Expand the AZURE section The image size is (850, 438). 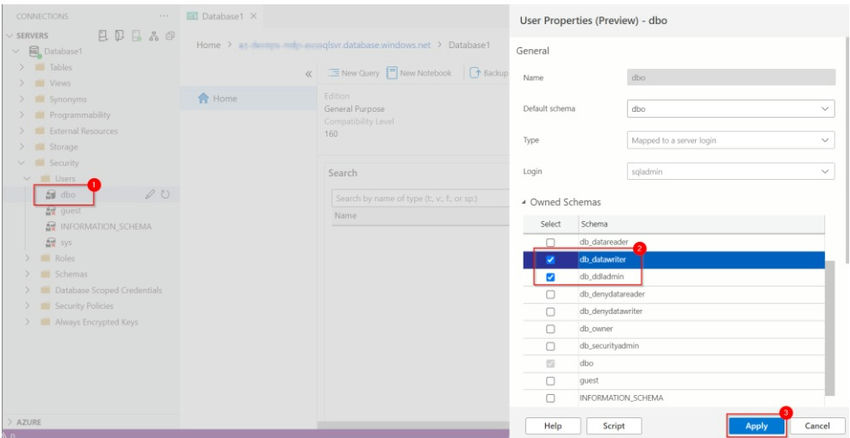(10, 422)
